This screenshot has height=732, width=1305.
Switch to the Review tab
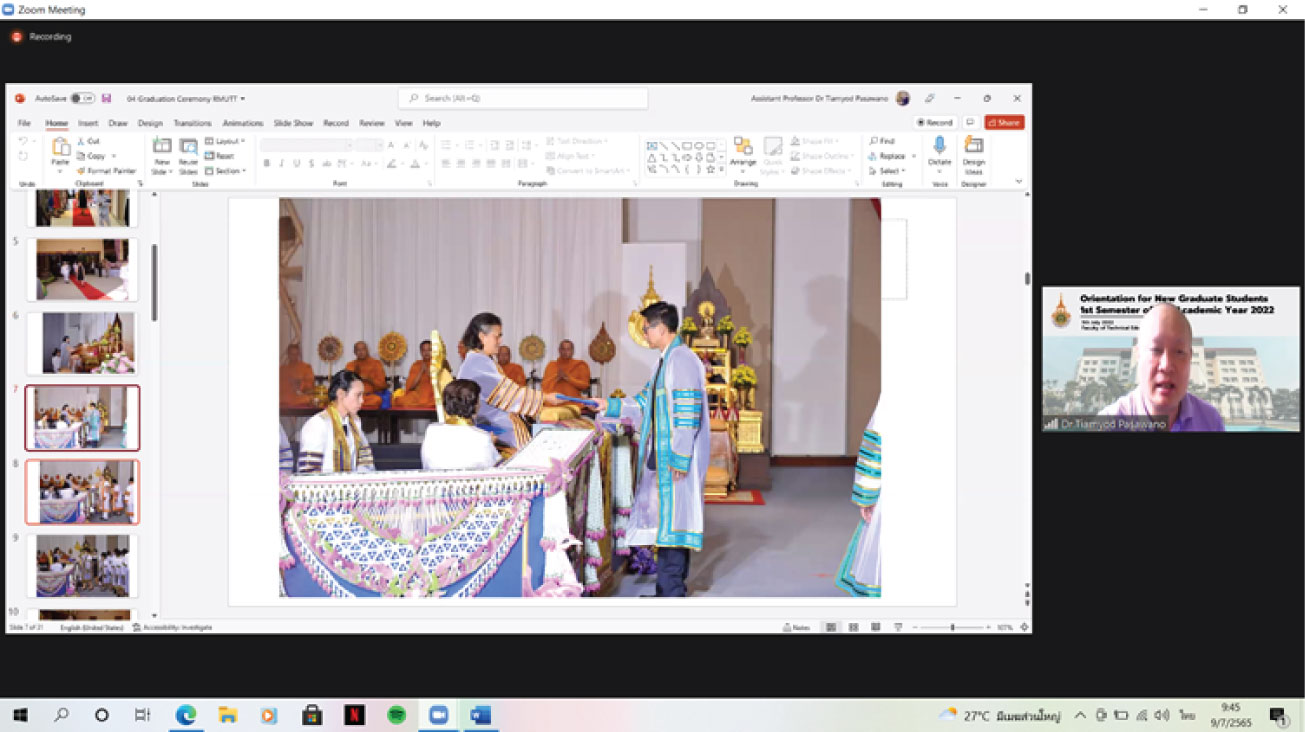click(372, 123)
